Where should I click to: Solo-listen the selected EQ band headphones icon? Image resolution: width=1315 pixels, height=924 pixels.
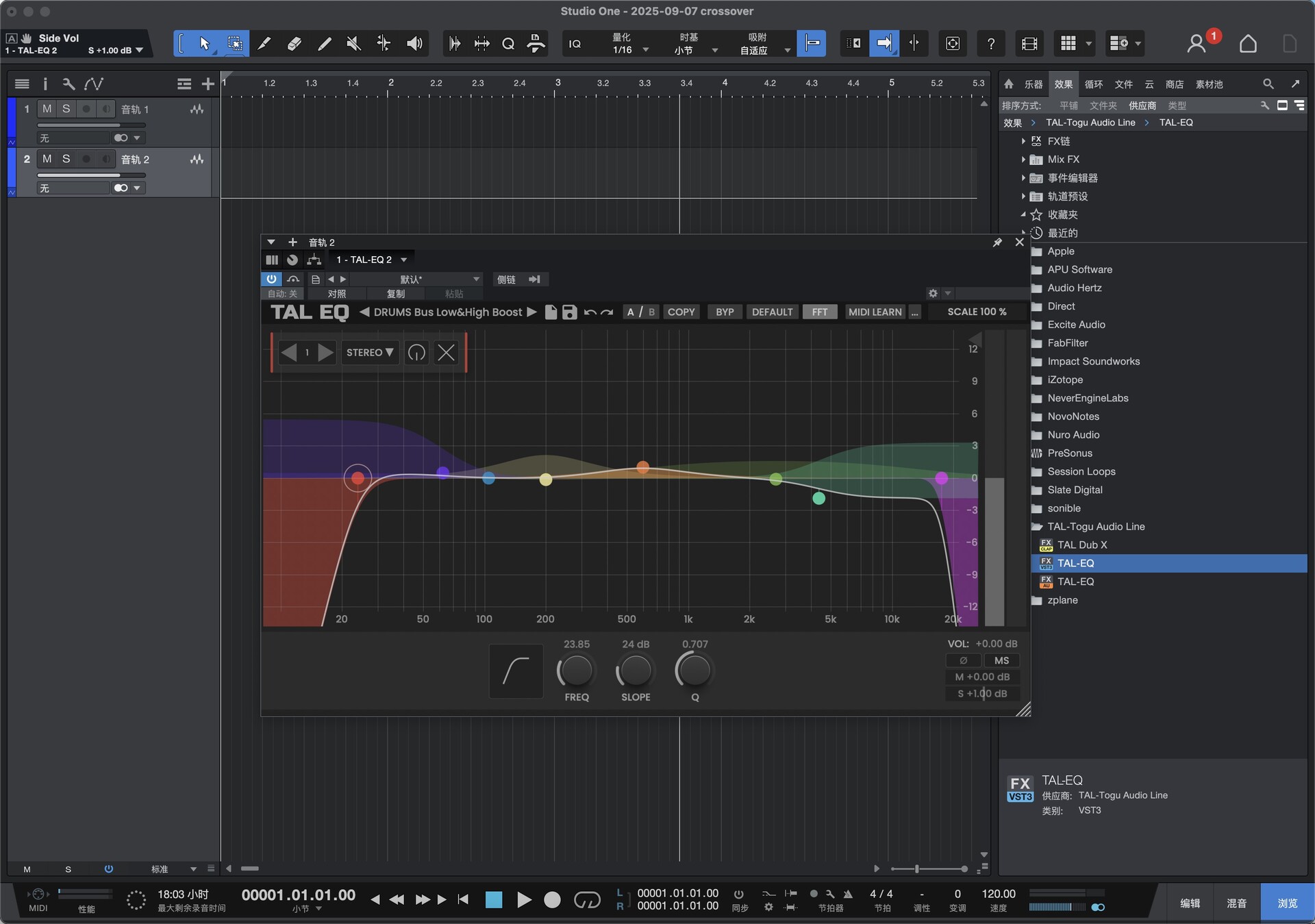click(416, 353)
